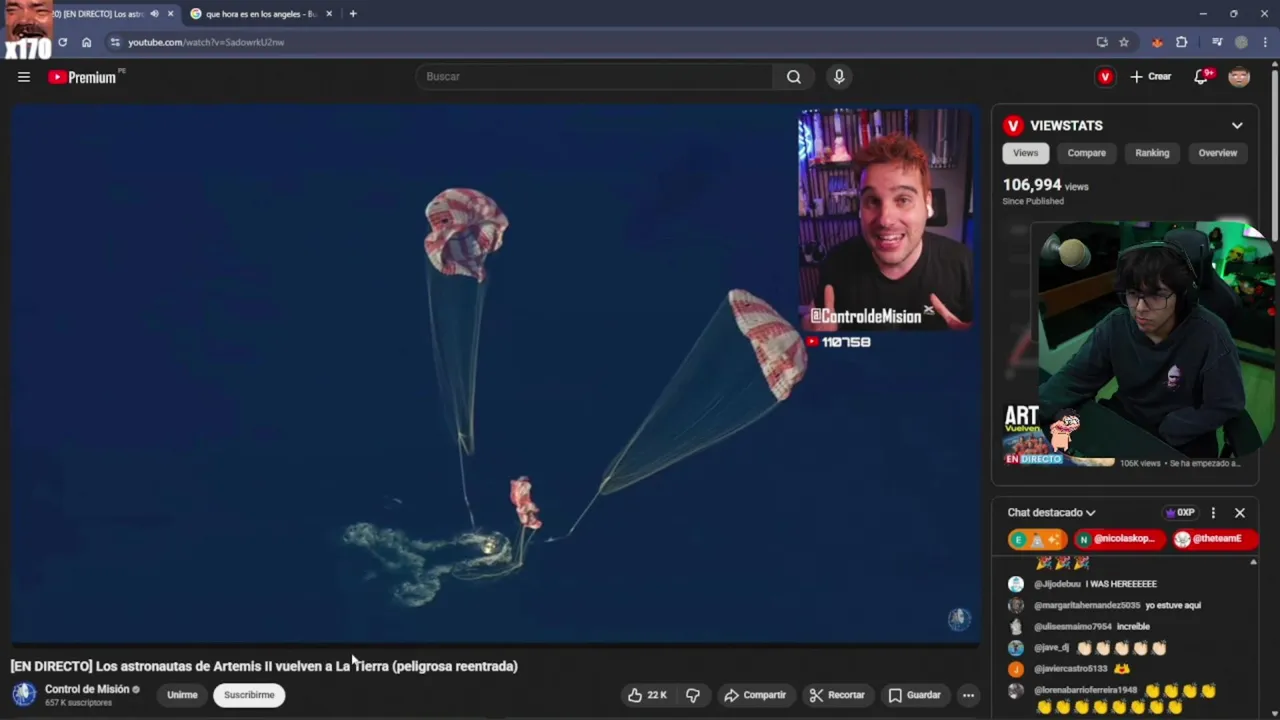Click @javiercastro5133 chat username
Viewport: 1280px width, 720px height.
[1070, 669]
